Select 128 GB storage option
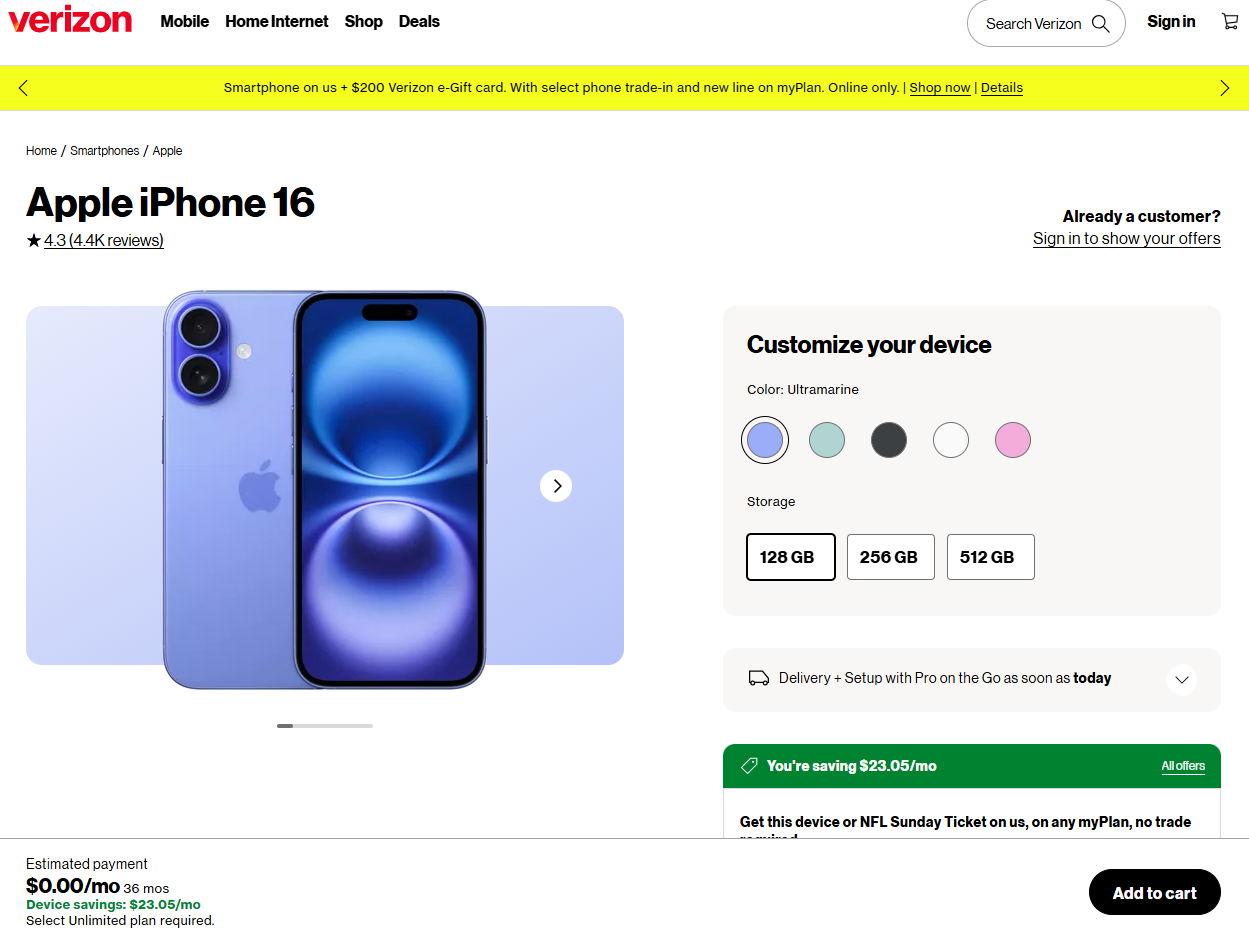The image size is (1249, 932). 790,557
